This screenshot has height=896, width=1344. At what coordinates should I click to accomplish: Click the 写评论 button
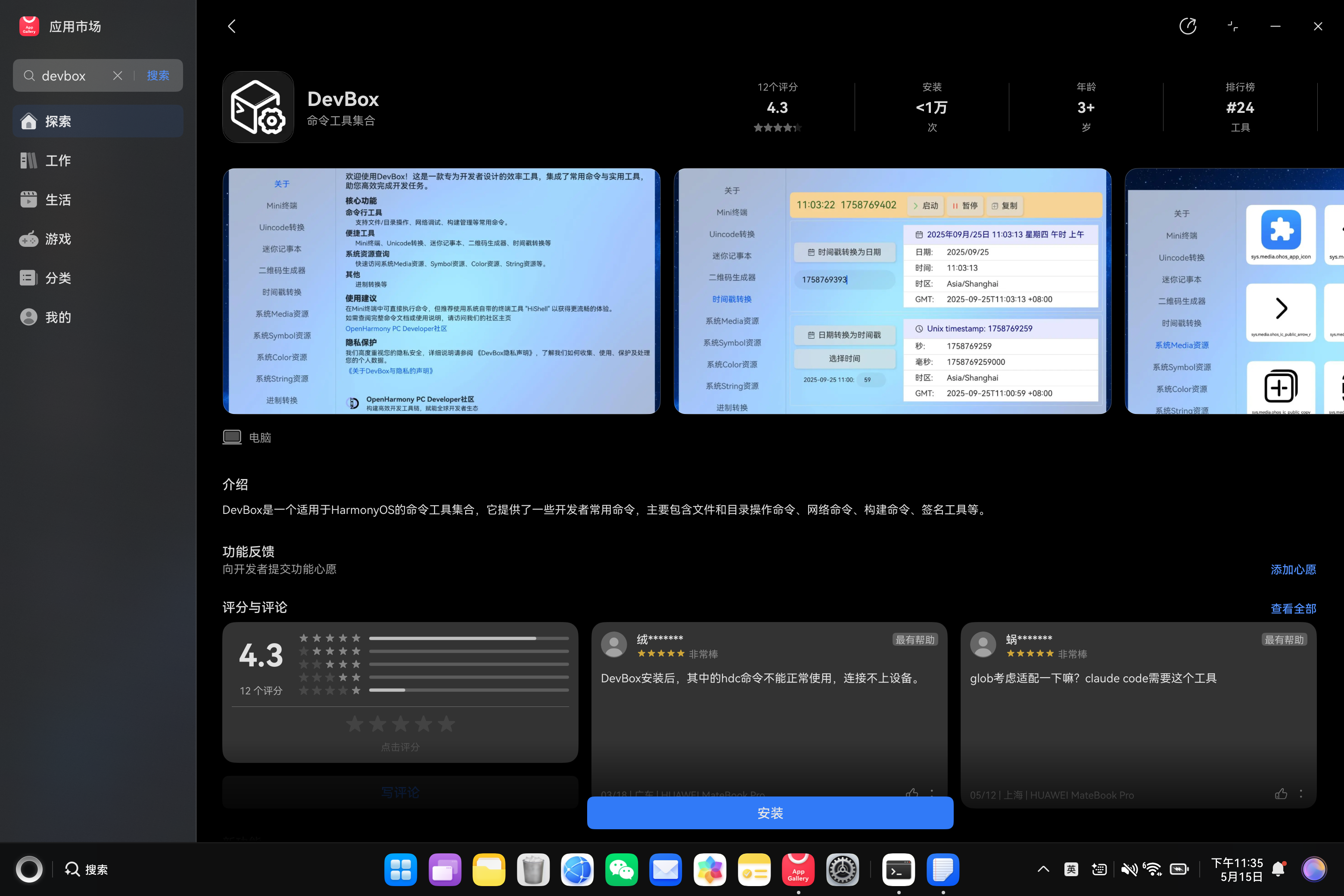tap(400, 792)
